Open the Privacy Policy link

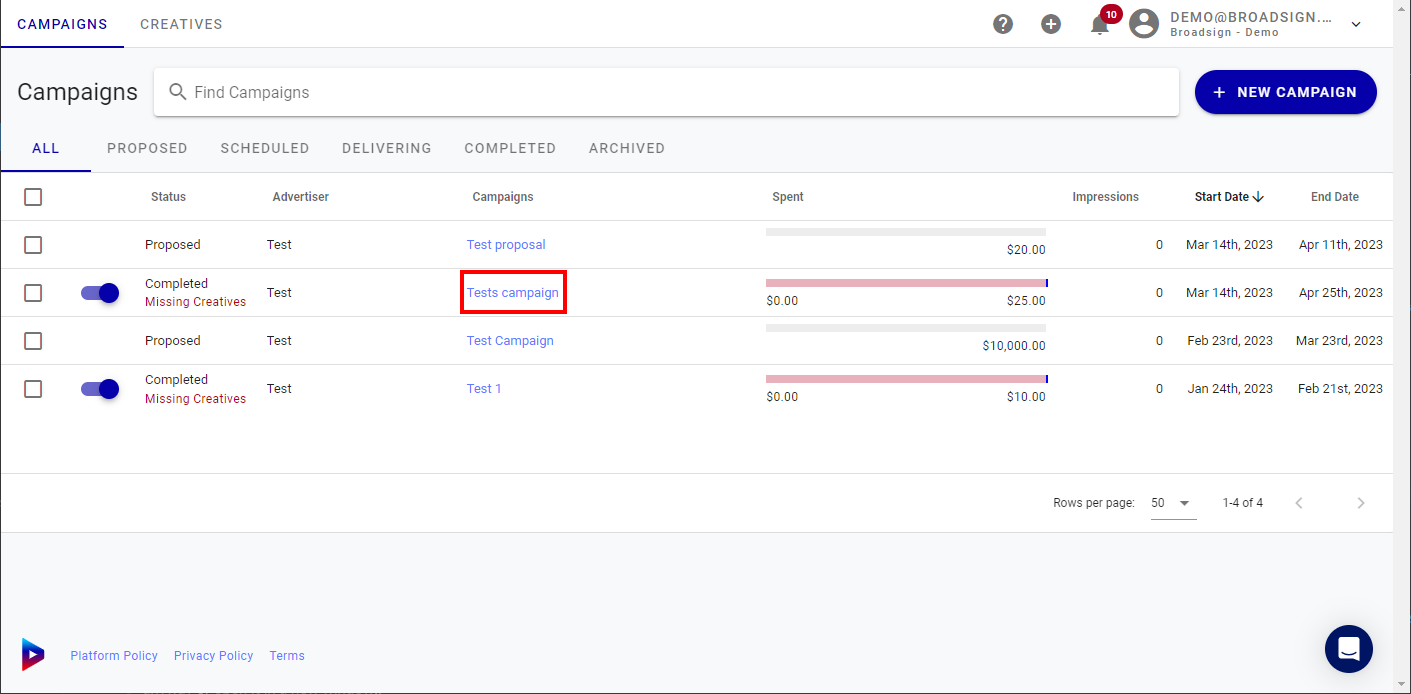tap(214, 656)
